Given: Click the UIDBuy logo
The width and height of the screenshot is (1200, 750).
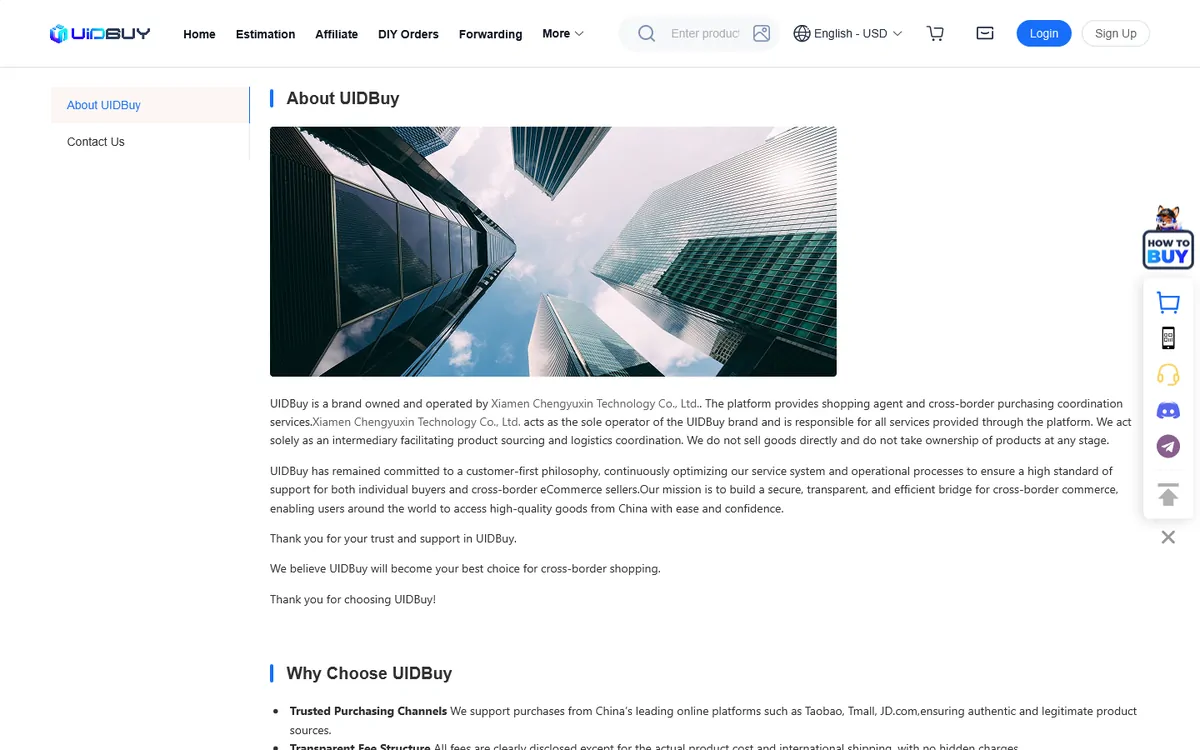Looking at the screenshot, I should (100, 33).
